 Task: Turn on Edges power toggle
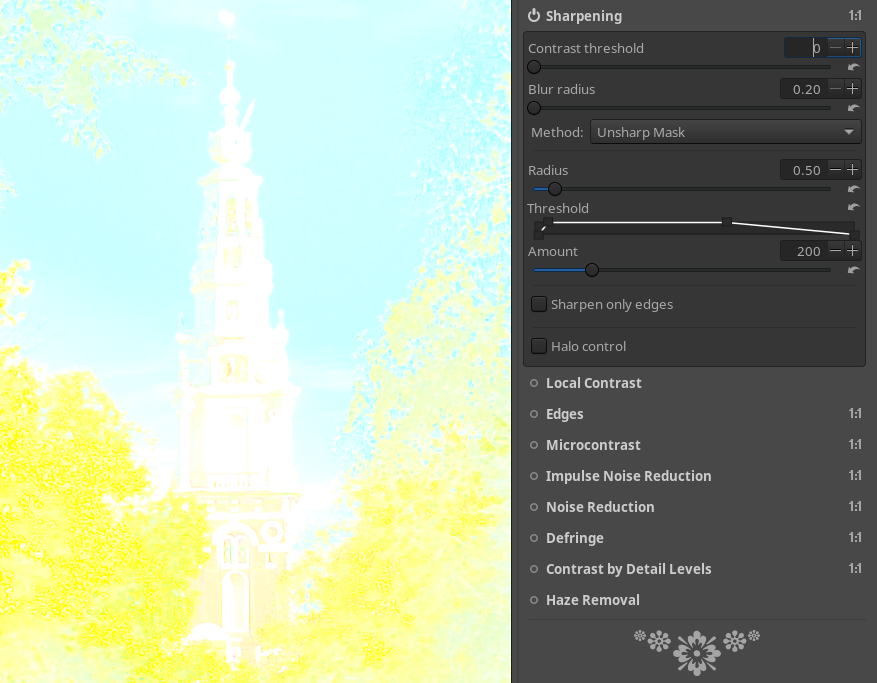tap(534, 414)
